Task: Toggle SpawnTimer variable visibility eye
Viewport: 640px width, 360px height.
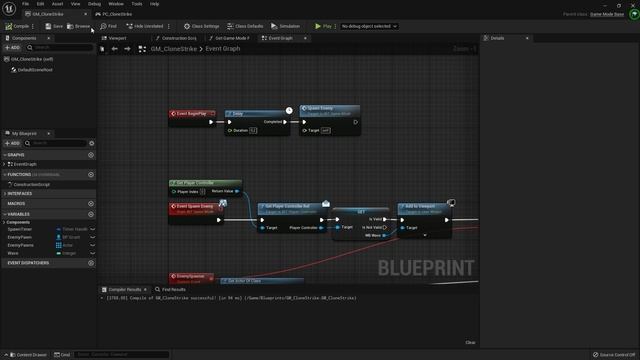Action: tap(93, 229)
